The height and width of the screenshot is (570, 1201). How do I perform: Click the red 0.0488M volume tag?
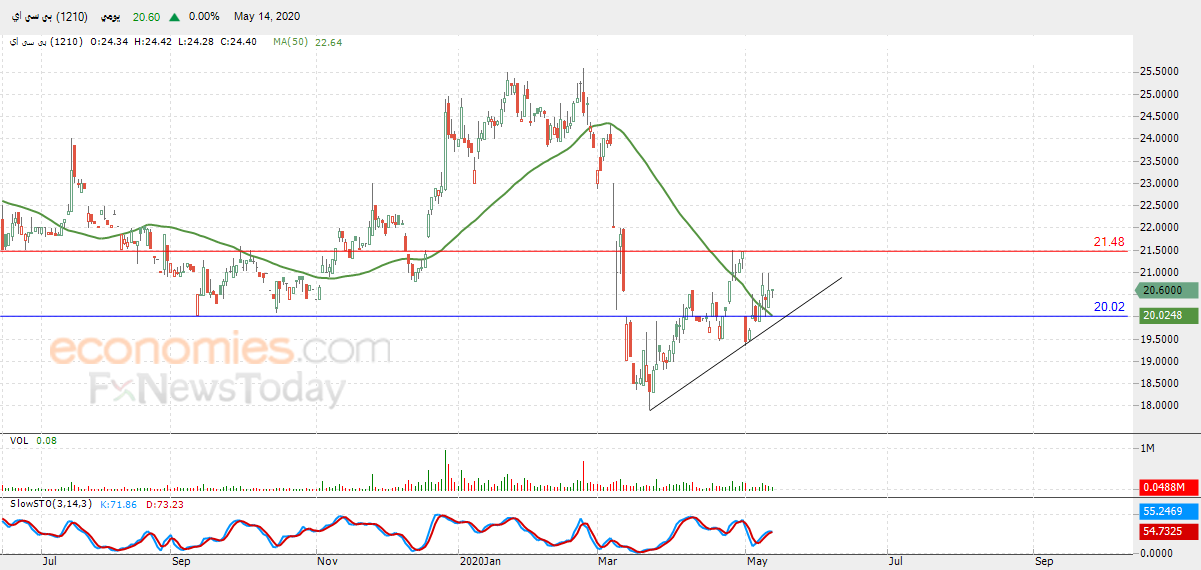1167,487
